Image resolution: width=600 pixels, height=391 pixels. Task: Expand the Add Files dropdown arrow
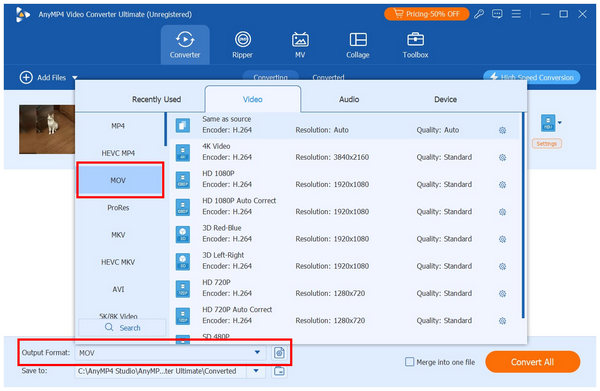click(x=75, y=78)
